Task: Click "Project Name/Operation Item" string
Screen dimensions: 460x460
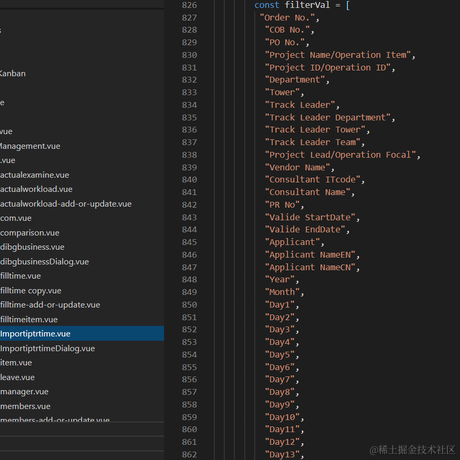Action: point(338,55)
